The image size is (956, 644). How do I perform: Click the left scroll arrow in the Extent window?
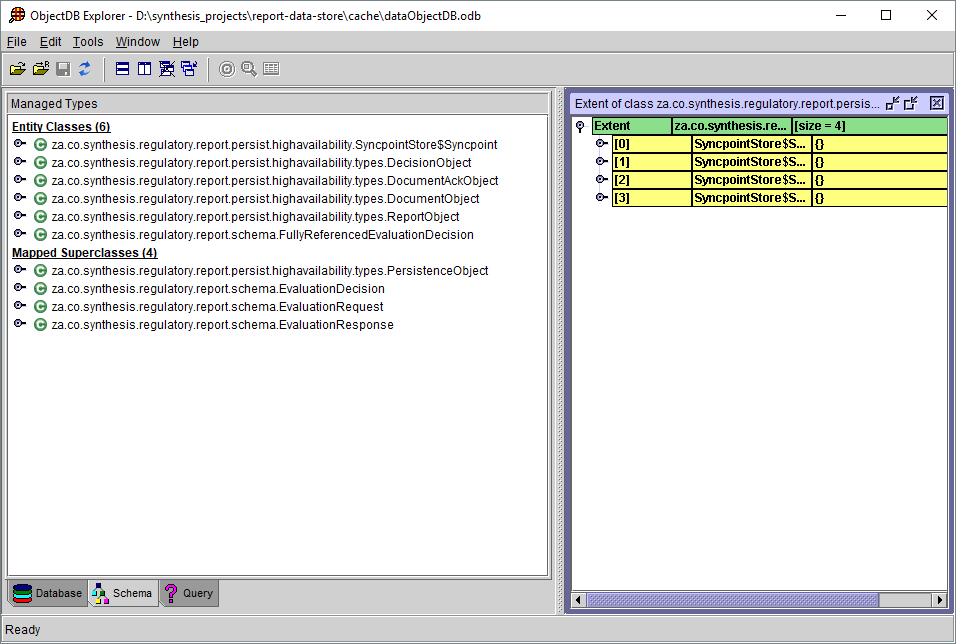[579, 600]
